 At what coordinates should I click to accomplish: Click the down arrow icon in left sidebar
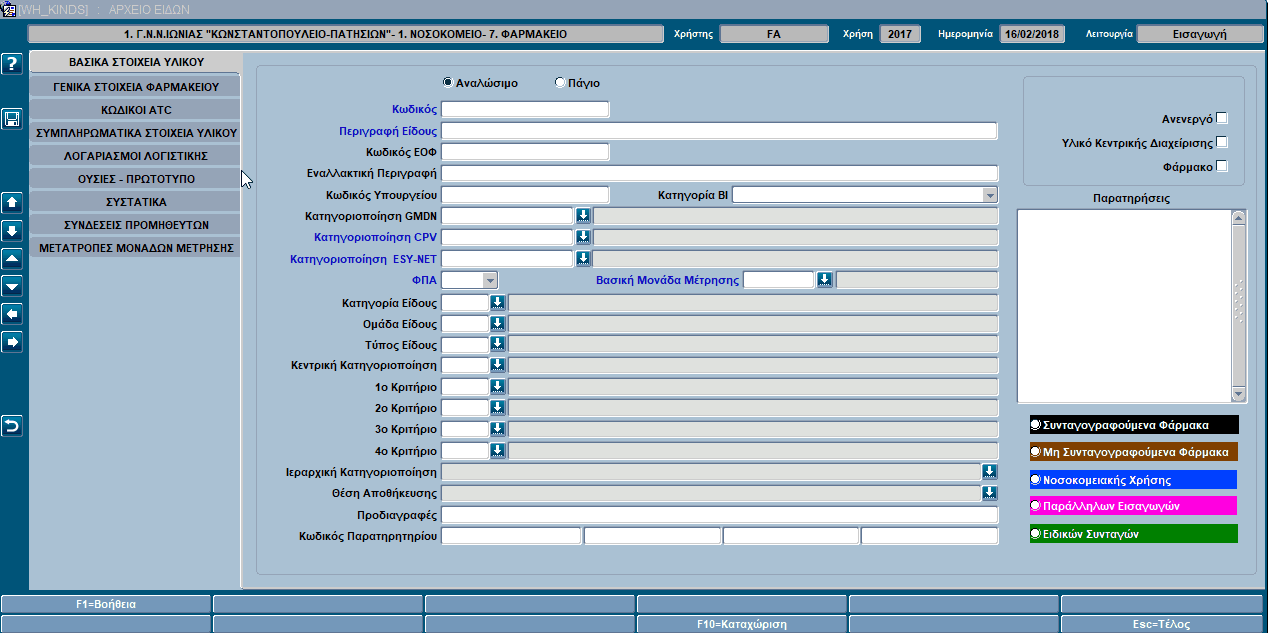[12, 230]
